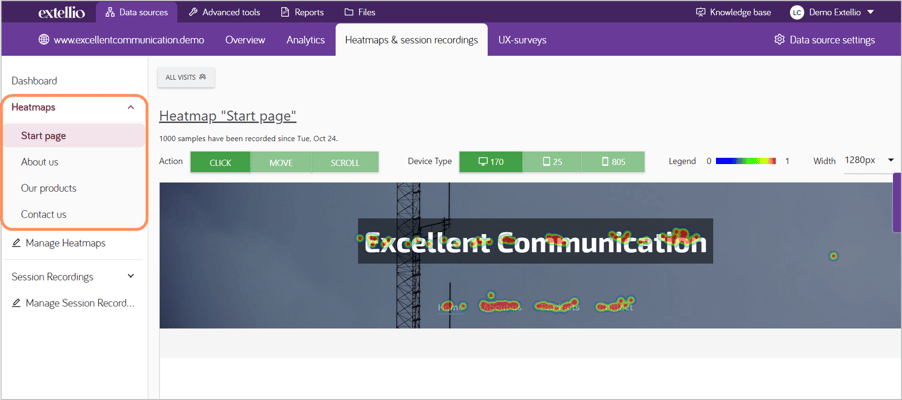The height and width of the screenshot is (400, 902).
Task: Expand the Demo Extellio account dropdown arrow
Action: pos(870,12)
